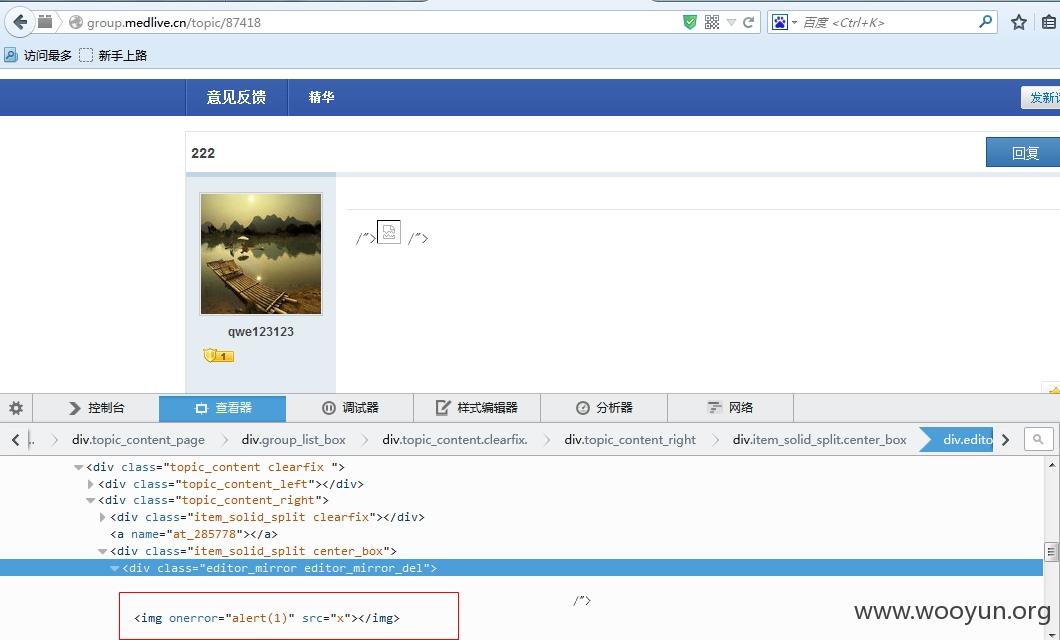Open the 意见反馈 navigation tab
Screen dimensions: 1060x640
click(237, 97)
